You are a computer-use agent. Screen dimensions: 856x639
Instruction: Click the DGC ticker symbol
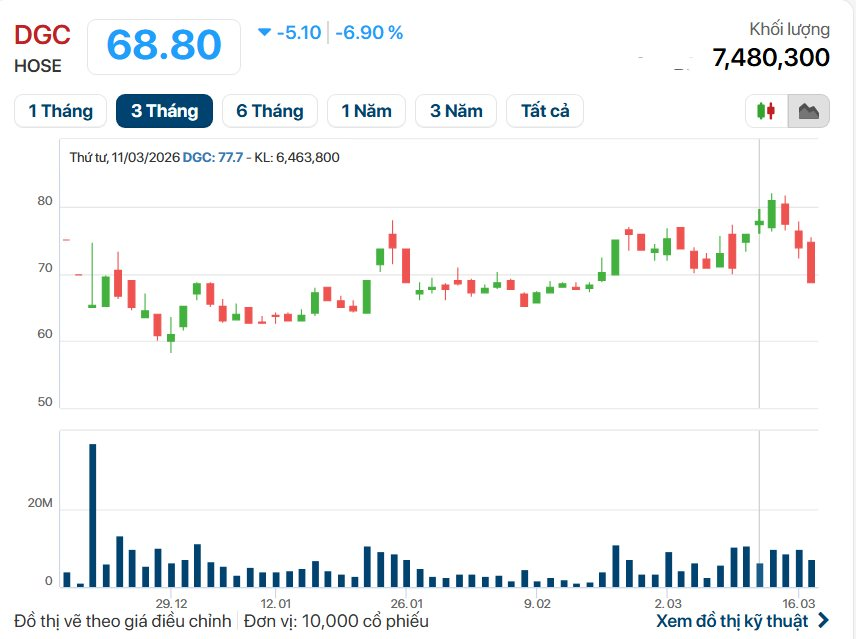click(42, 35)
